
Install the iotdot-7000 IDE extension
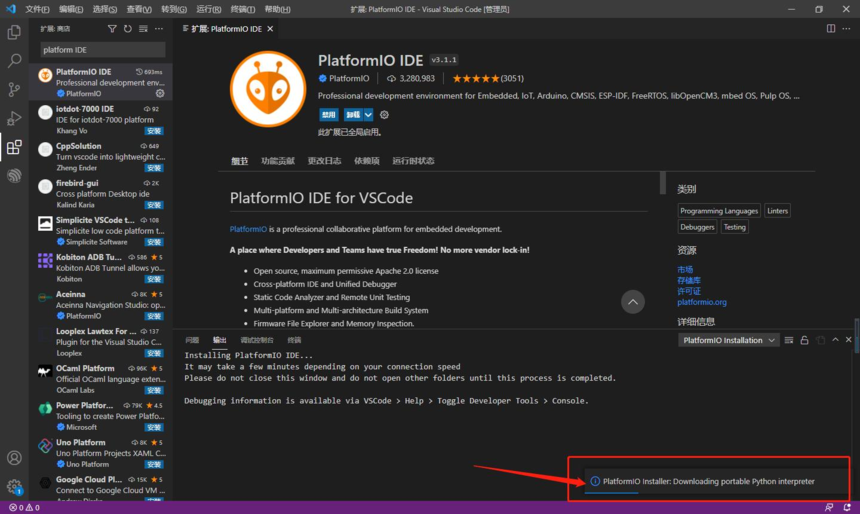[154, 131]
